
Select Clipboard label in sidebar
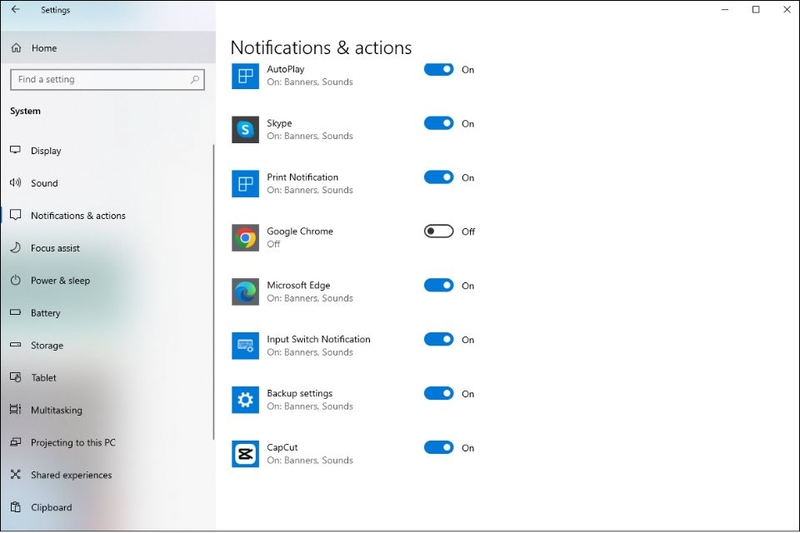tap(51, 507)
